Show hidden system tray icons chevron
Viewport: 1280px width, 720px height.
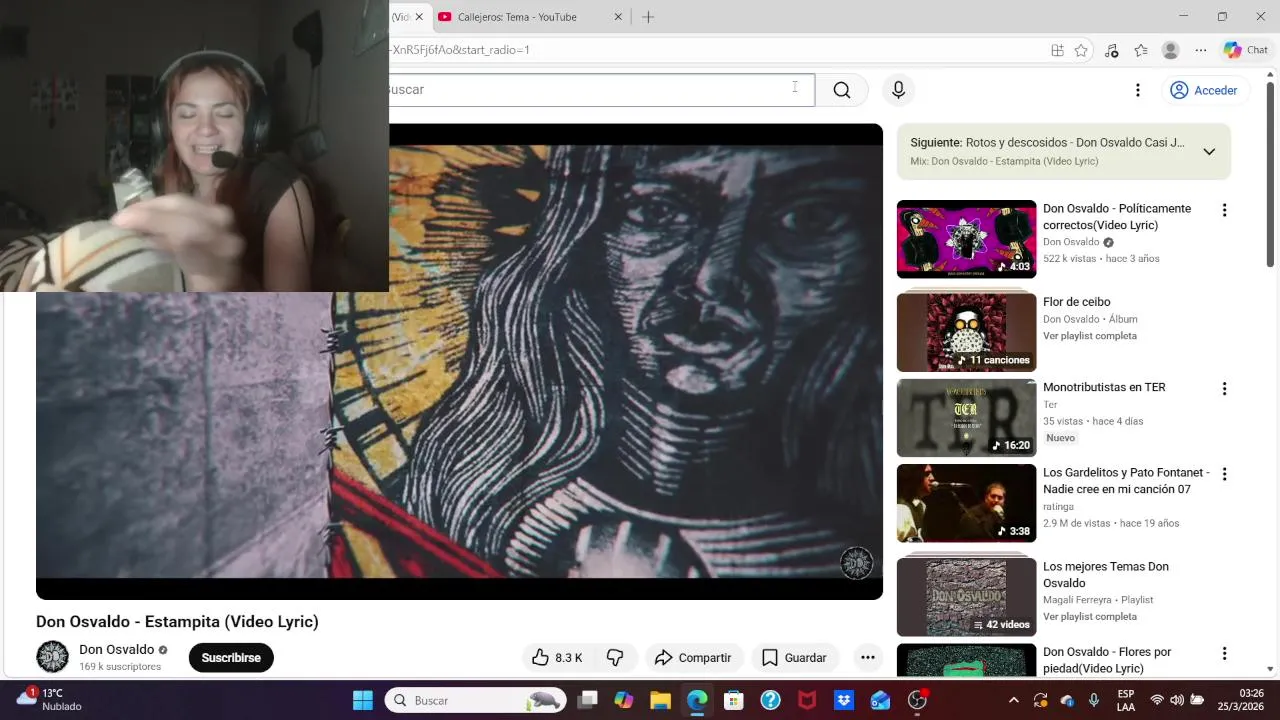point(1013,700)
